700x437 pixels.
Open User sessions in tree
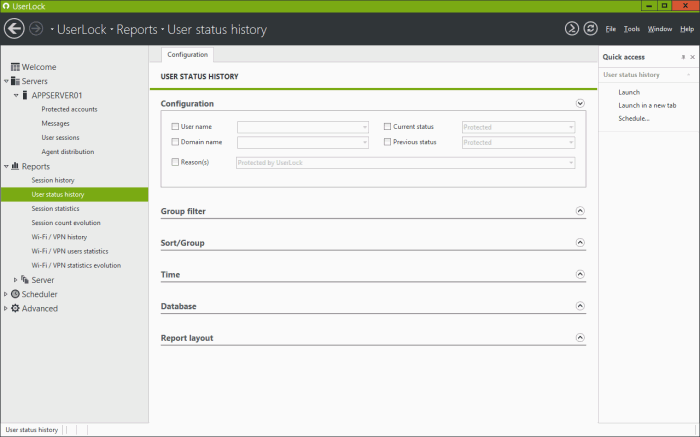coord(60,137)
